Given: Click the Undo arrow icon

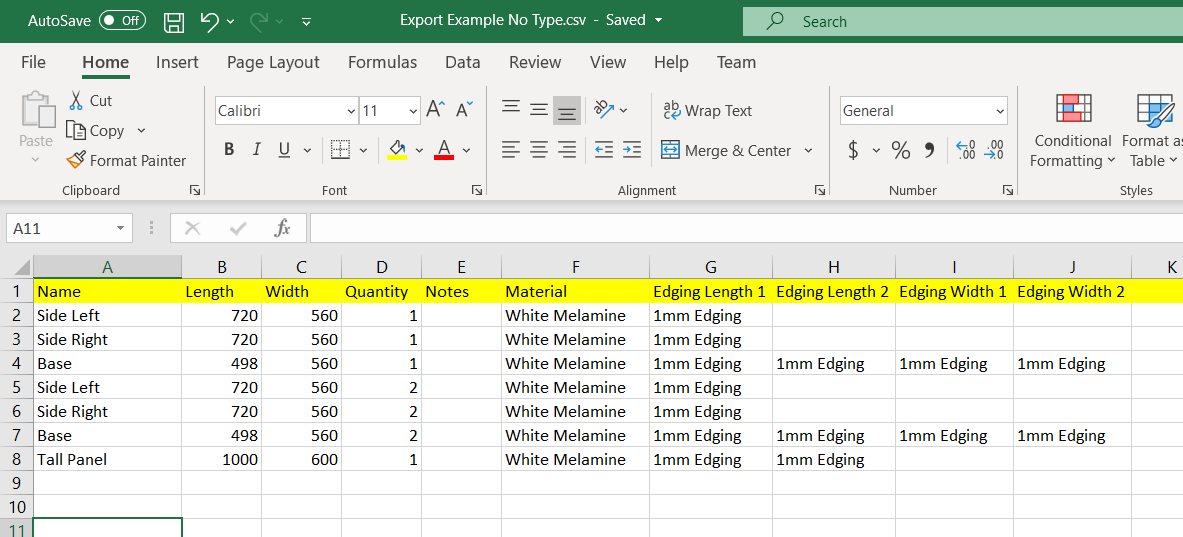Looking at the screenshot, I should click(209, 21).
